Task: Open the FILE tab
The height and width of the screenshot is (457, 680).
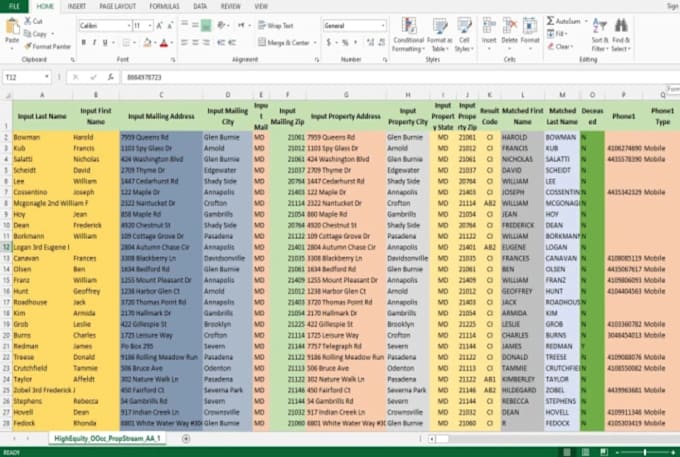Action: (x=14, y=6)
